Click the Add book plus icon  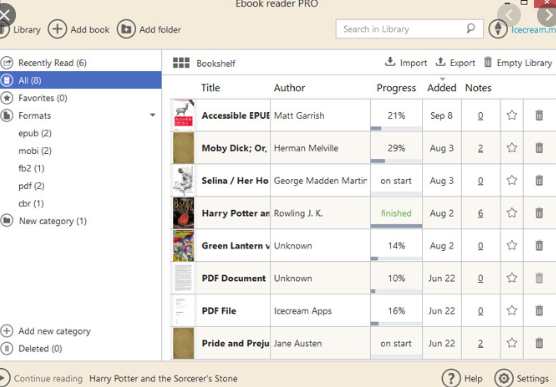(57, 29)
